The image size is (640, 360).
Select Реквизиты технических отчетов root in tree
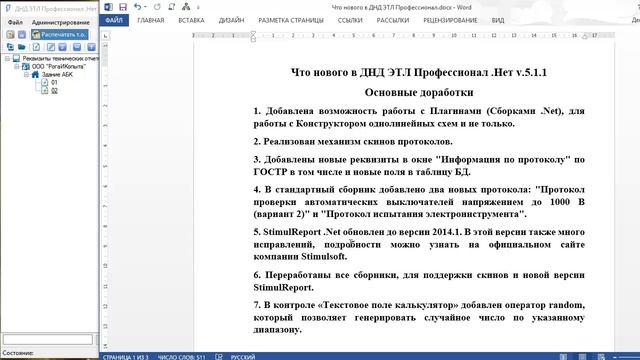pyautogui.click(x=60, y=59)
